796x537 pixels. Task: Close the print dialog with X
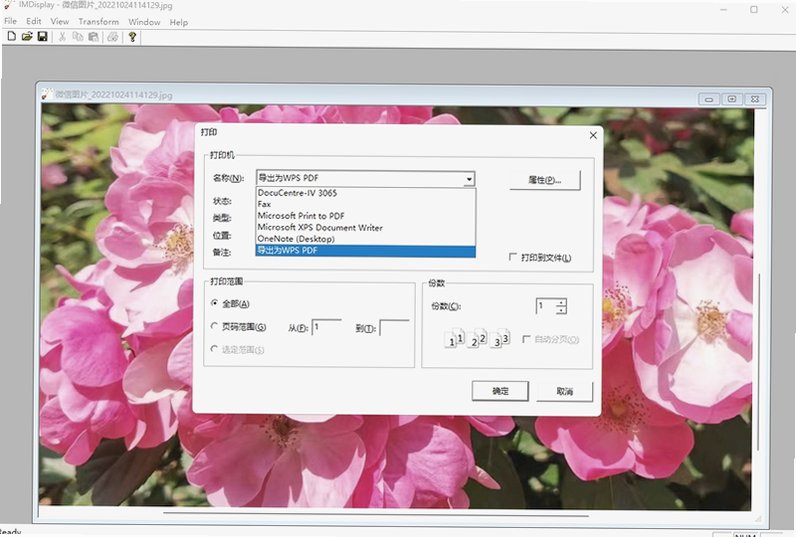[593, 135]
